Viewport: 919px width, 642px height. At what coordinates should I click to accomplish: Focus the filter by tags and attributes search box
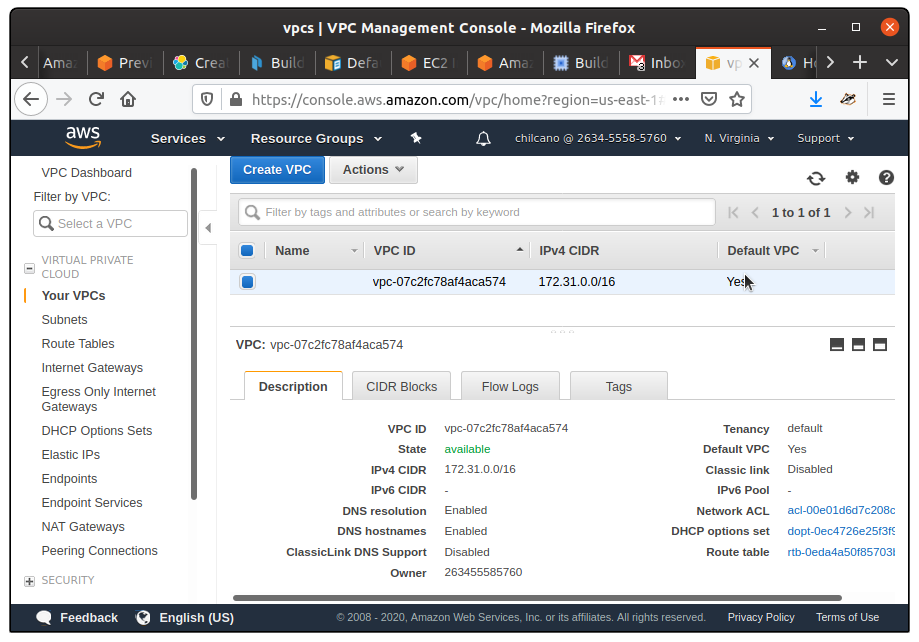[x=476, y=212]
